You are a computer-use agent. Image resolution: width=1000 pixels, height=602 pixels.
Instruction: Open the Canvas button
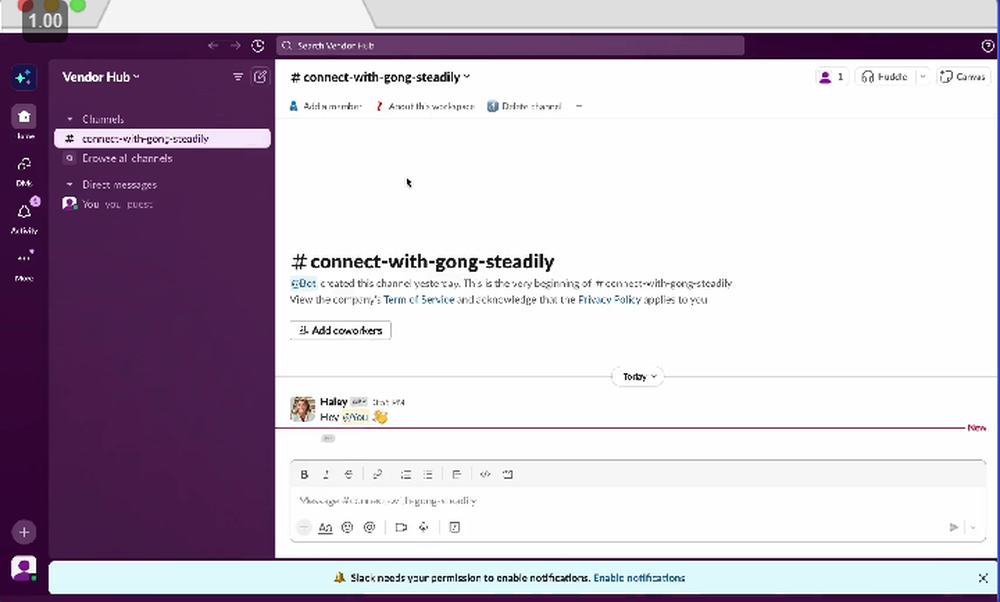pos(963,77)
